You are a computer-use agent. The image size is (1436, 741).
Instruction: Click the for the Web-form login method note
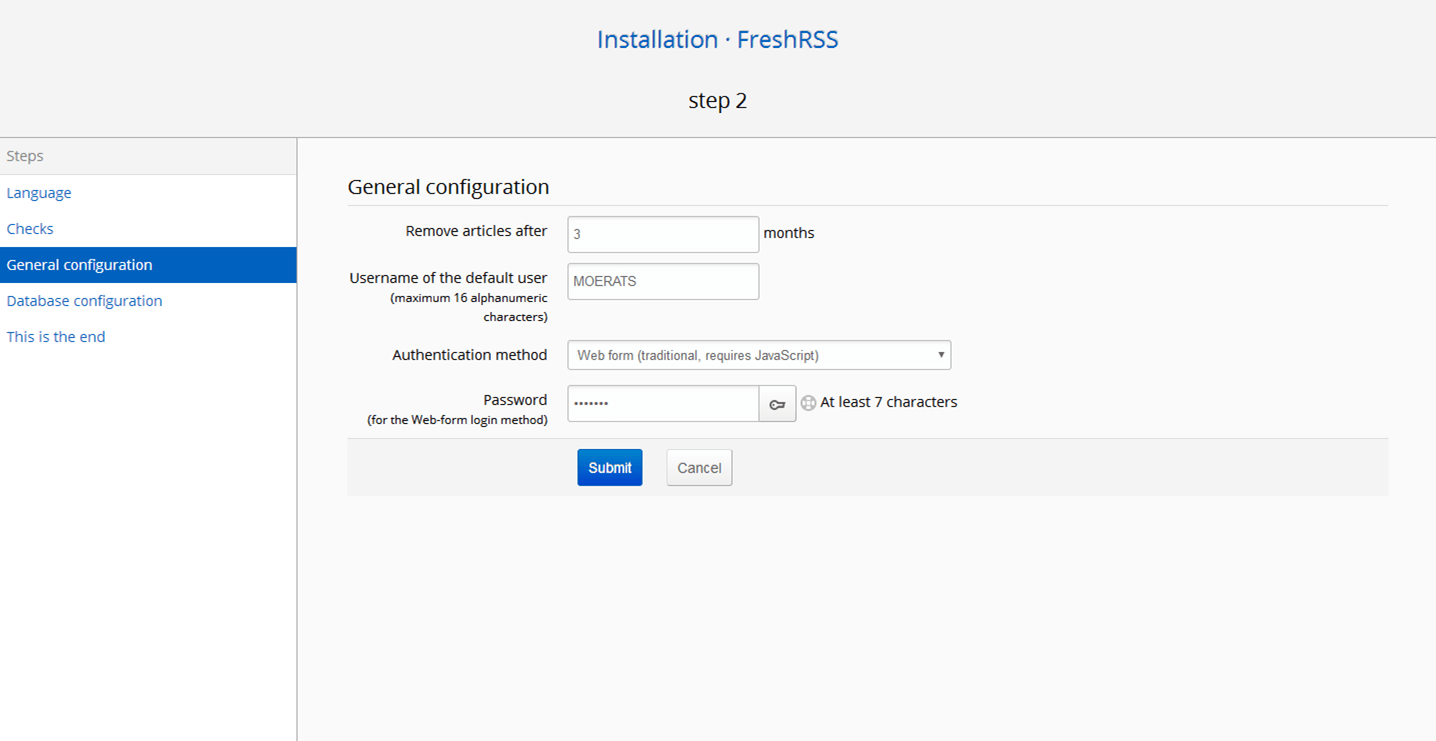pyautogui.click(x=458, y=420)
